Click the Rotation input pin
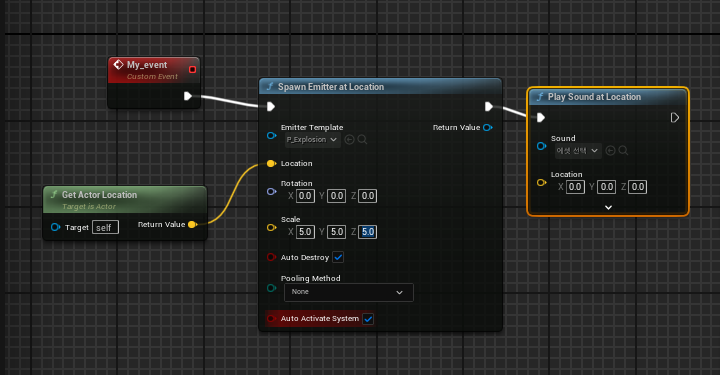This screenshot has width=720, height=375. click(271, 191)
